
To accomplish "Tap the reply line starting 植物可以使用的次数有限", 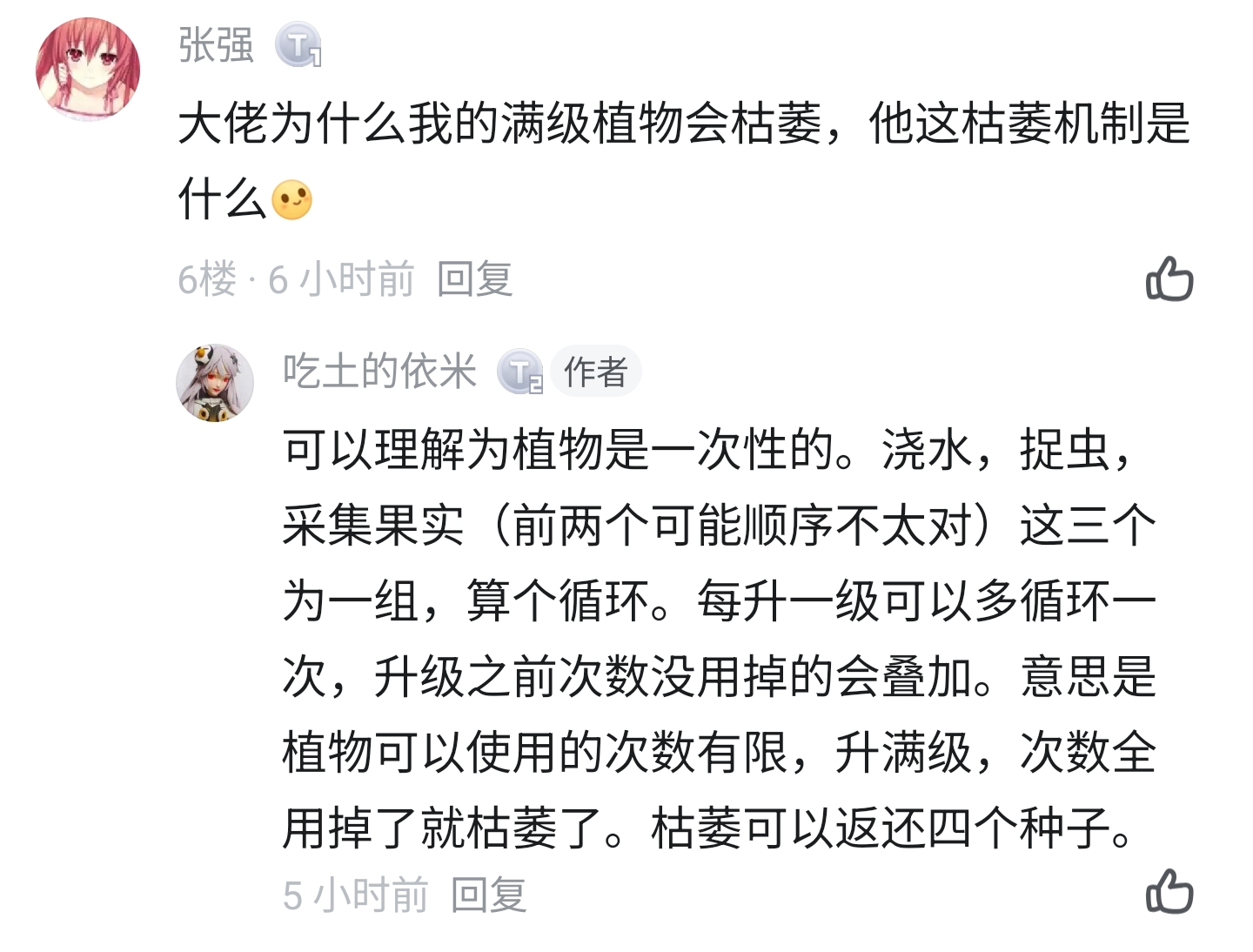I will [x=719, y=753].
